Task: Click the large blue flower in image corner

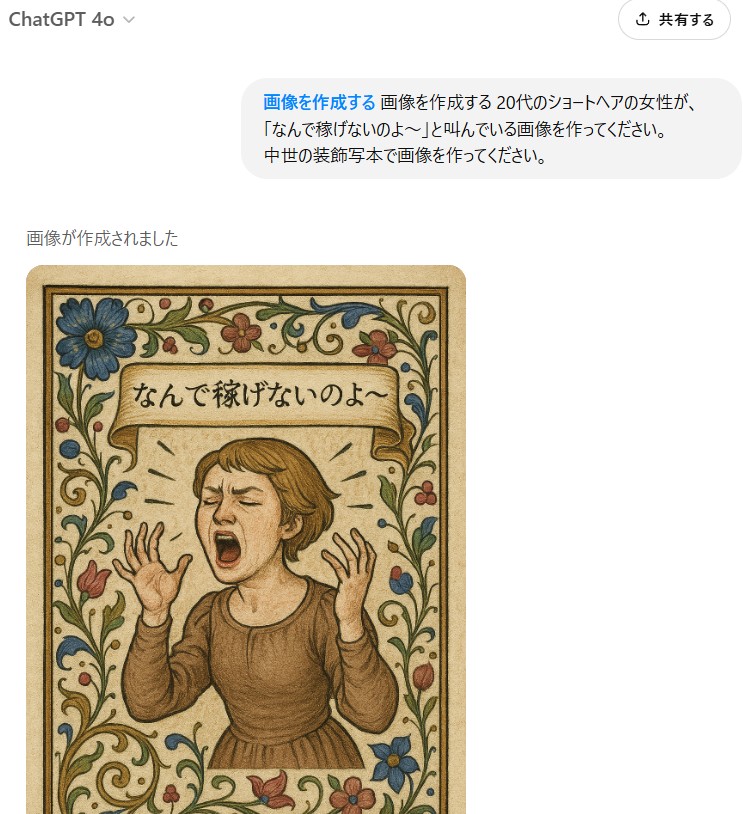Action: pos(94,337)
